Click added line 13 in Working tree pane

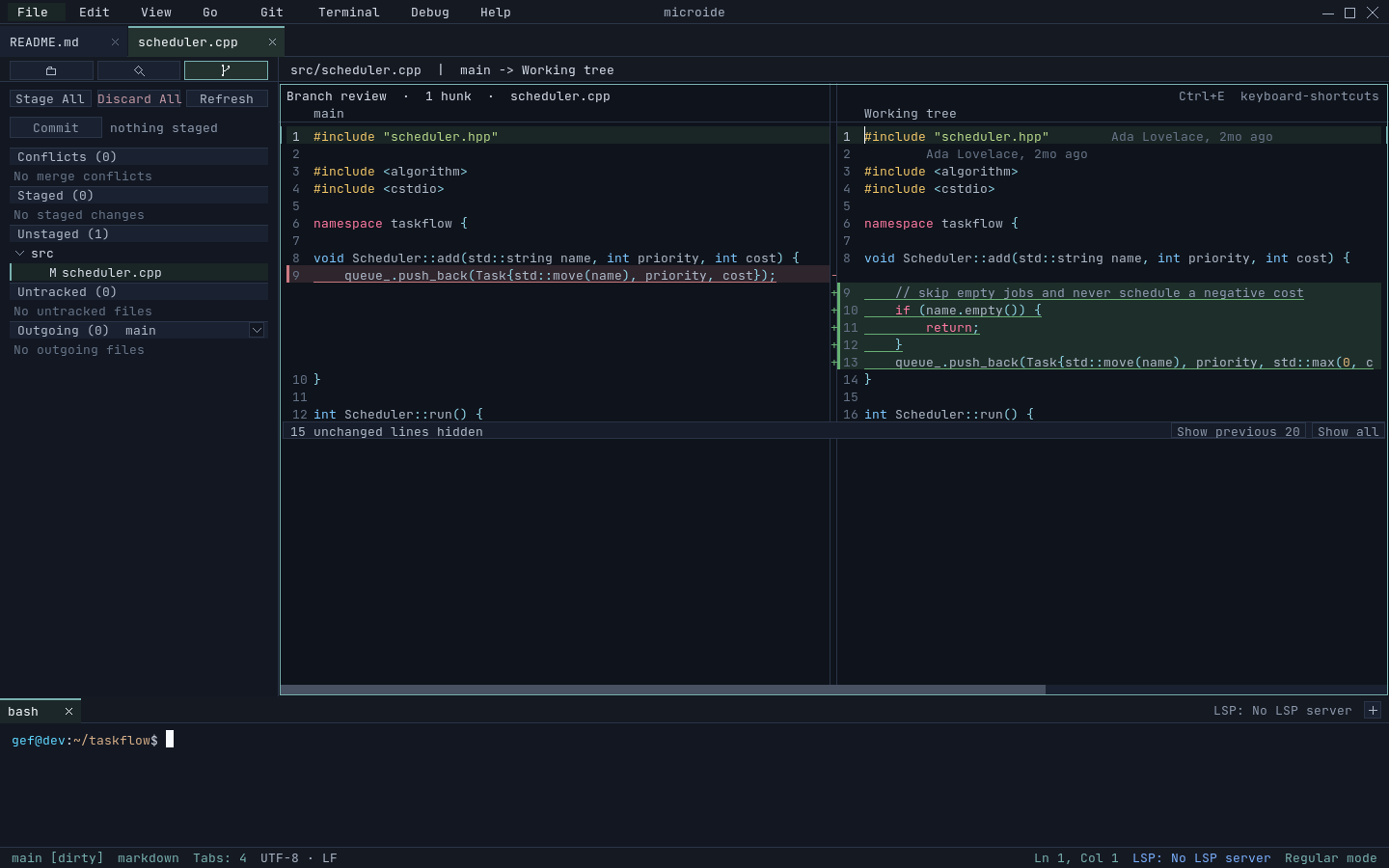[x=1109, y=363]
